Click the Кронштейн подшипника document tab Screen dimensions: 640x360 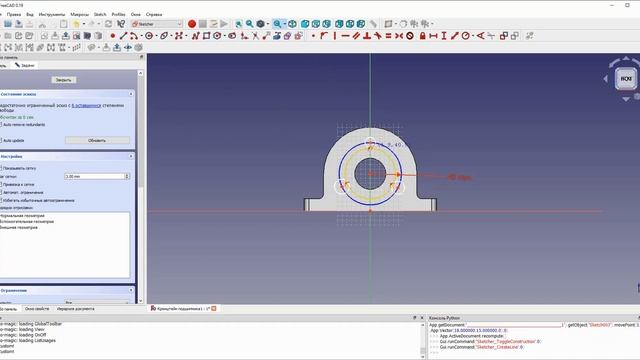click(x=183, y=309)
